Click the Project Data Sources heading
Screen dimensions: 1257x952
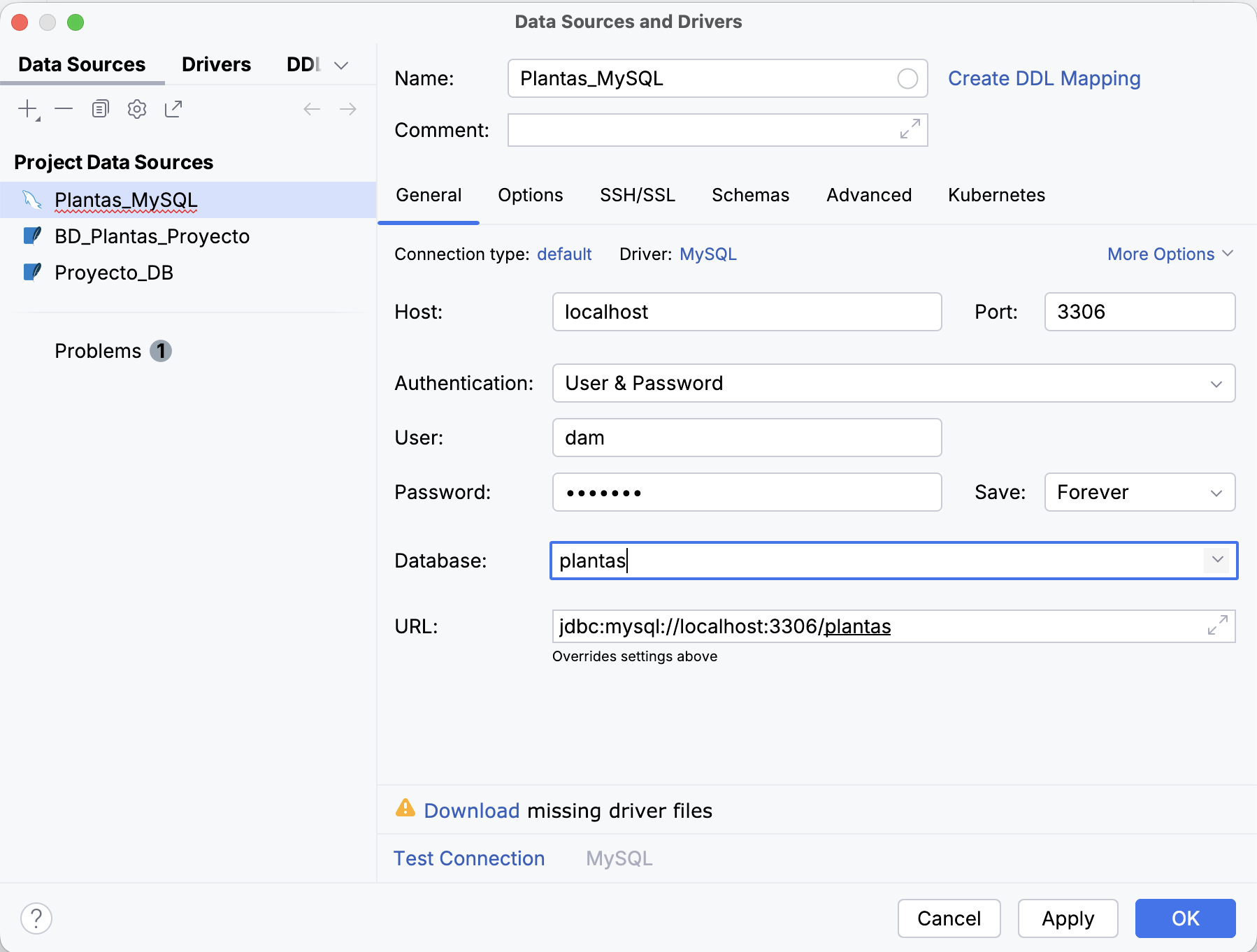113,162
